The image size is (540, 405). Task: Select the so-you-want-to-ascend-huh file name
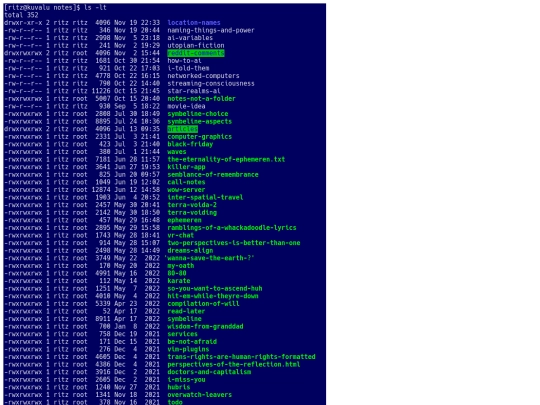coord(215,288)
